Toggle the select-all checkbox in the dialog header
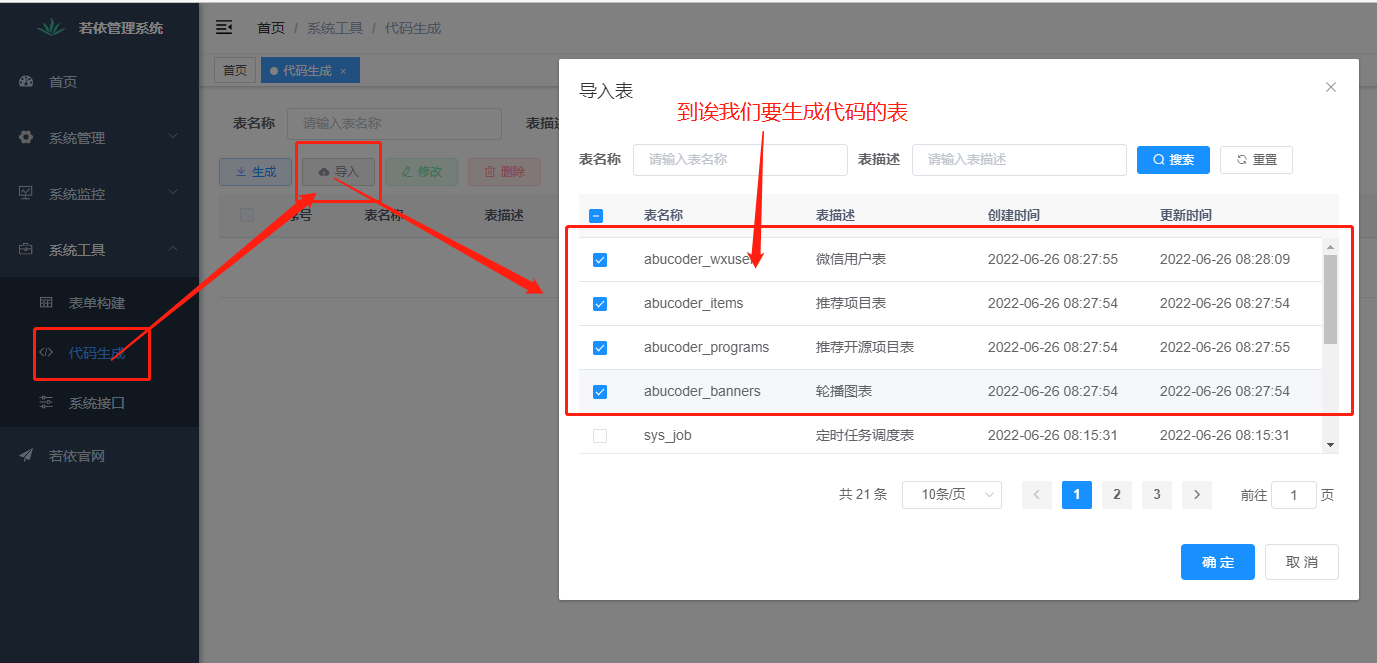1377x663 pixels. click(596, 216)
